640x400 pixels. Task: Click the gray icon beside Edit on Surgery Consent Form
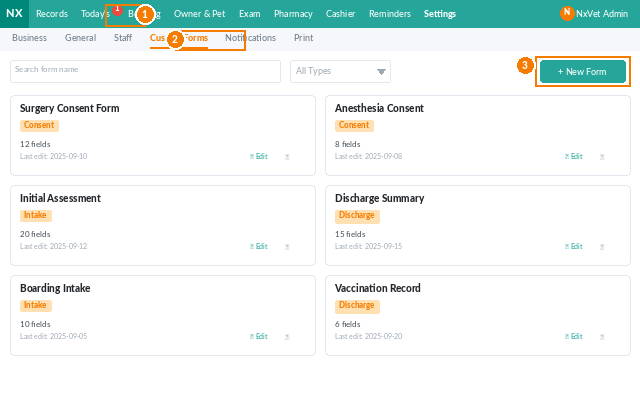coord(287,157)
